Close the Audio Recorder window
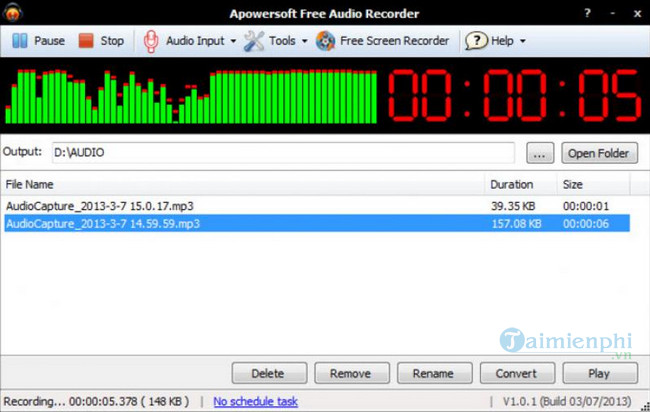The image size is (650, 412). [x=638, y=14]
